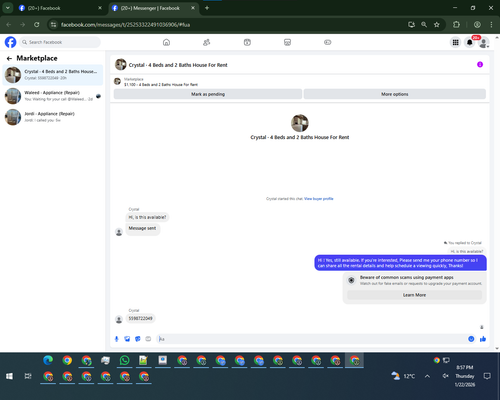Open the Marketplace storefront icon in top bar
This screenshot has height=400, width=500.
287,42
